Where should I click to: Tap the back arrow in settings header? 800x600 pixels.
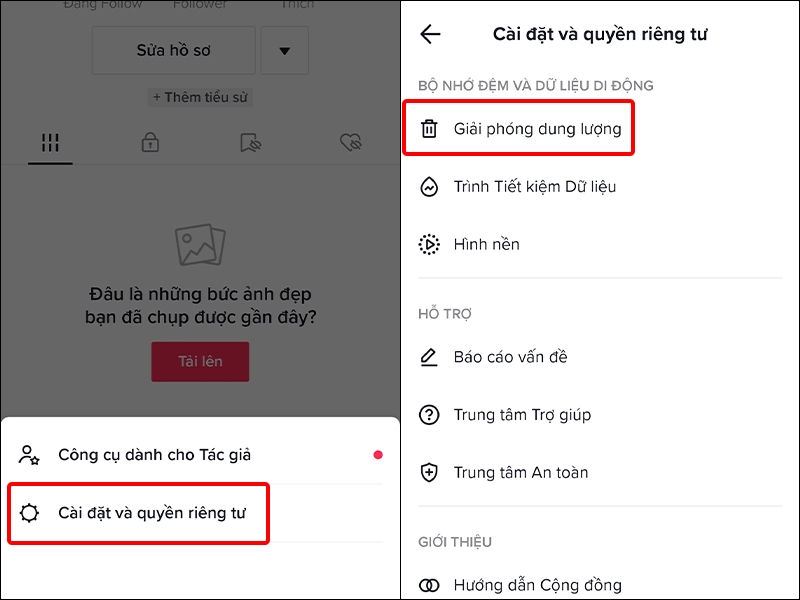tap(430, 34)
